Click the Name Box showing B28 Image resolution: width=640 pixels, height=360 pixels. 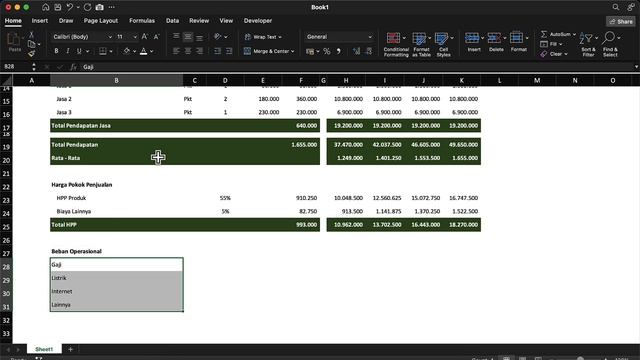[x=16, y=67]
